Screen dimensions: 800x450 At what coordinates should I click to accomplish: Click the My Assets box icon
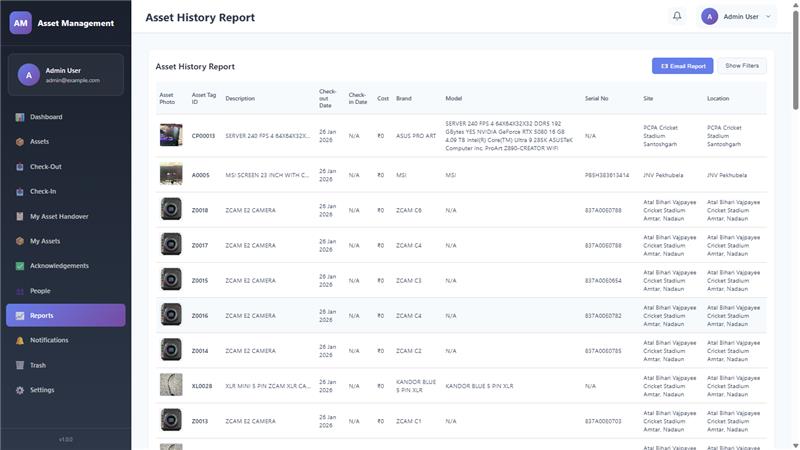(20, 241)
